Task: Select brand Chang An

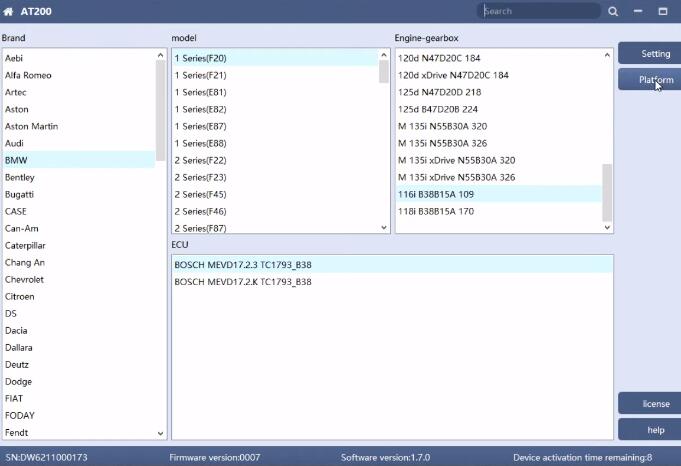Action: click(x=79, y=262)
